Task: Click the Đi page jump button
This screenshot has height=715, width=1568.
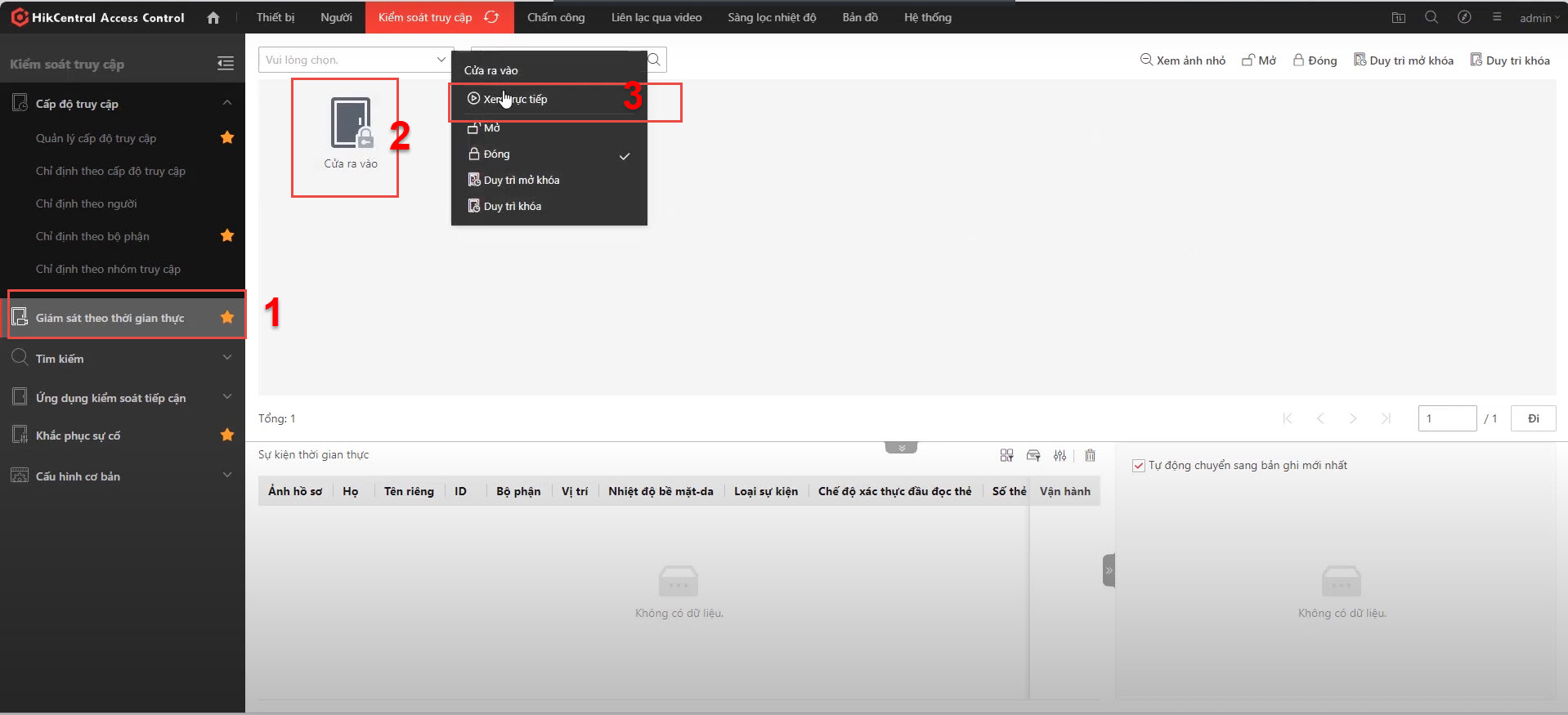Action: (1533, 418)
